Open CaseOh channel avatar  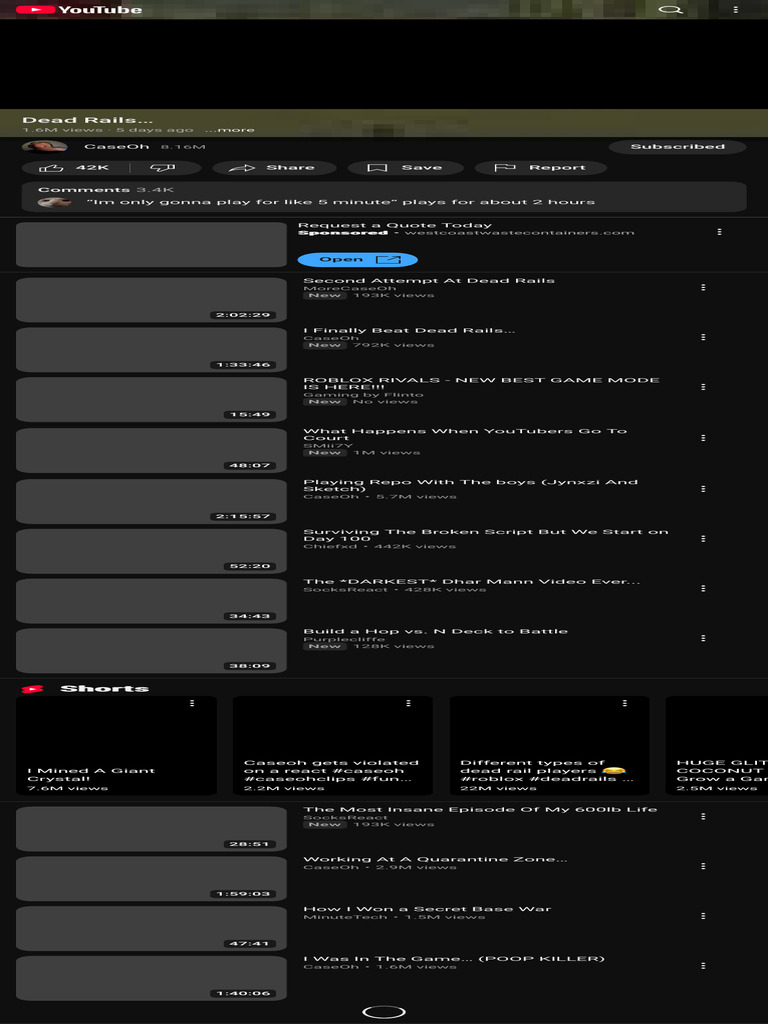(44, 146)
